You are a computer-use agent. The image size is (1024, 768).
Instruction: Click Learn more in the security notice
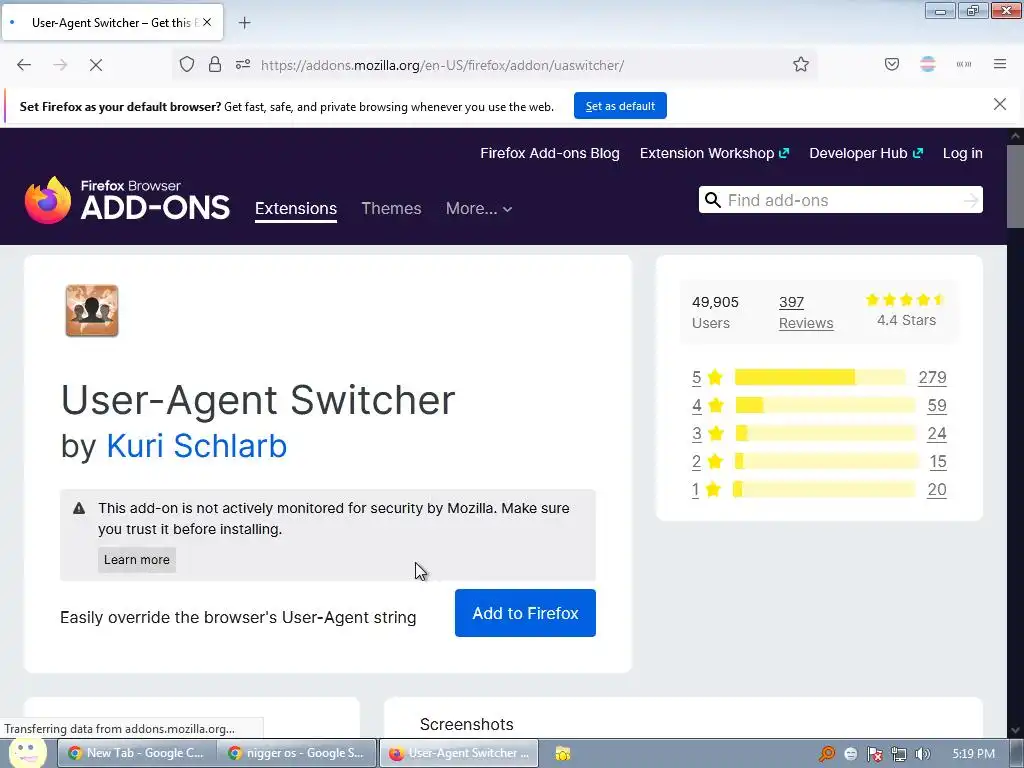(136, 560)
